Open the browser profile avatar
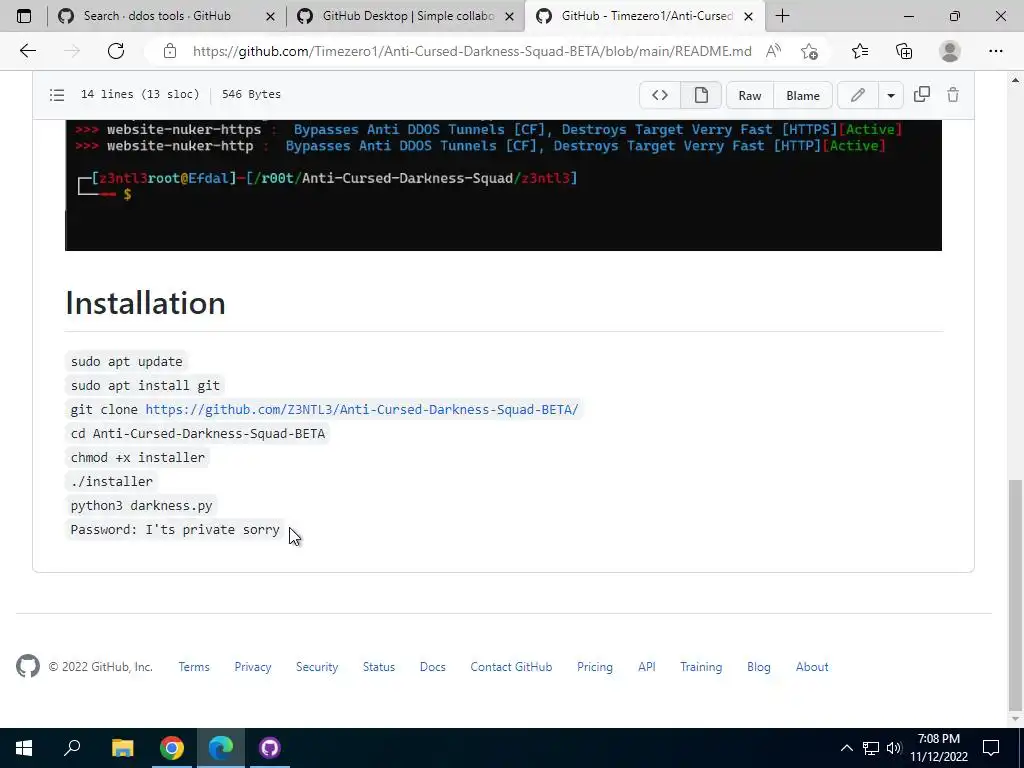Screen dimensions: 1024x768 950,51
